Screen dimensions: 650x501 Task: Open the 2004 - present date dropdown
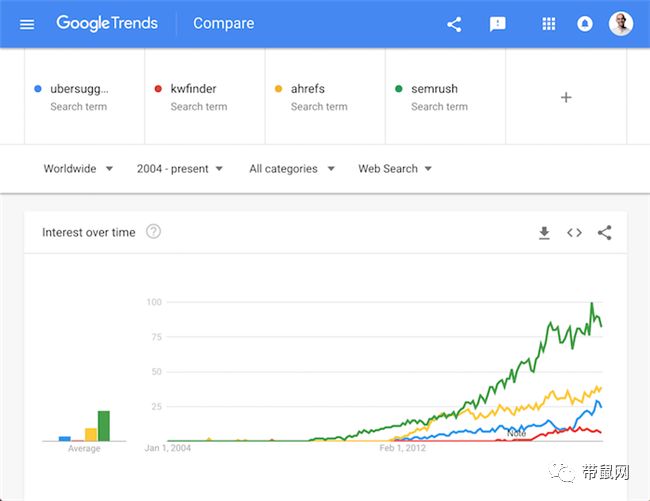180,169
